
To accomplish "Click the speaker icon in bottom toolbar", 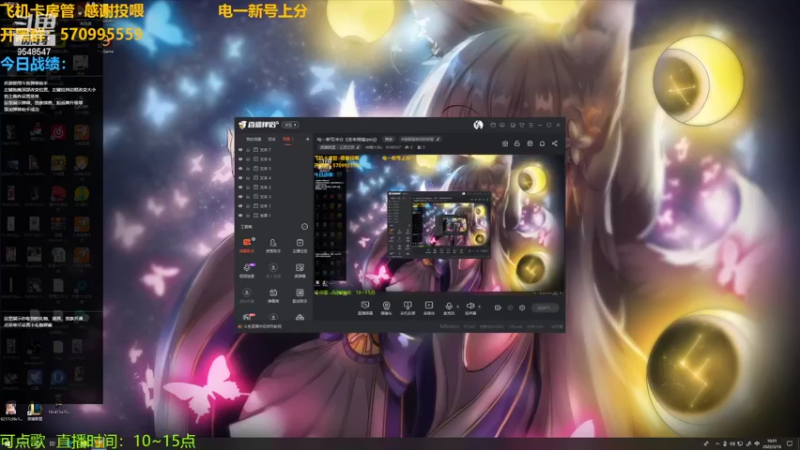I will point(470,307).
